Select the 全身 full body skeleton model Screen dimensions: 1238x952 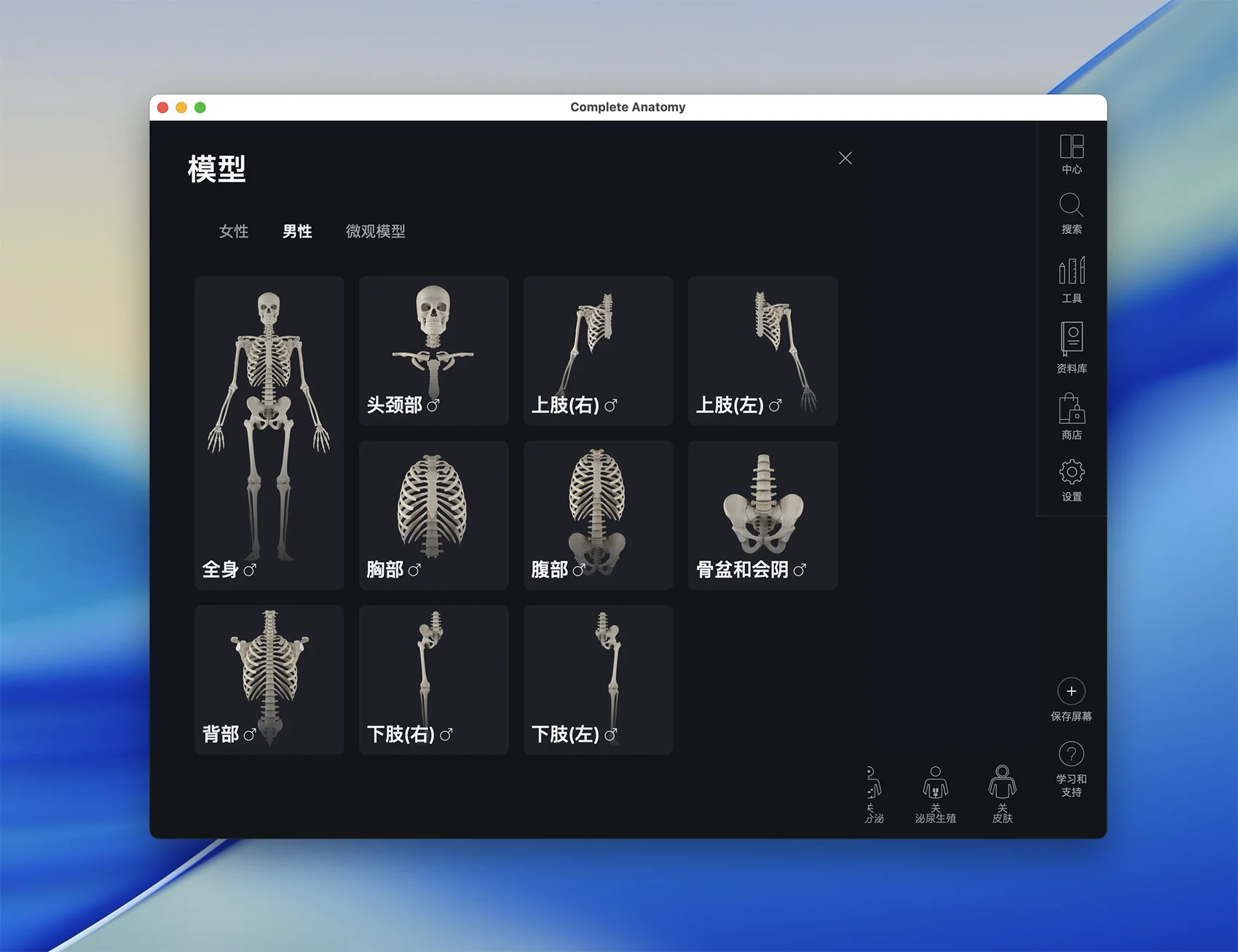coord(269,433)
